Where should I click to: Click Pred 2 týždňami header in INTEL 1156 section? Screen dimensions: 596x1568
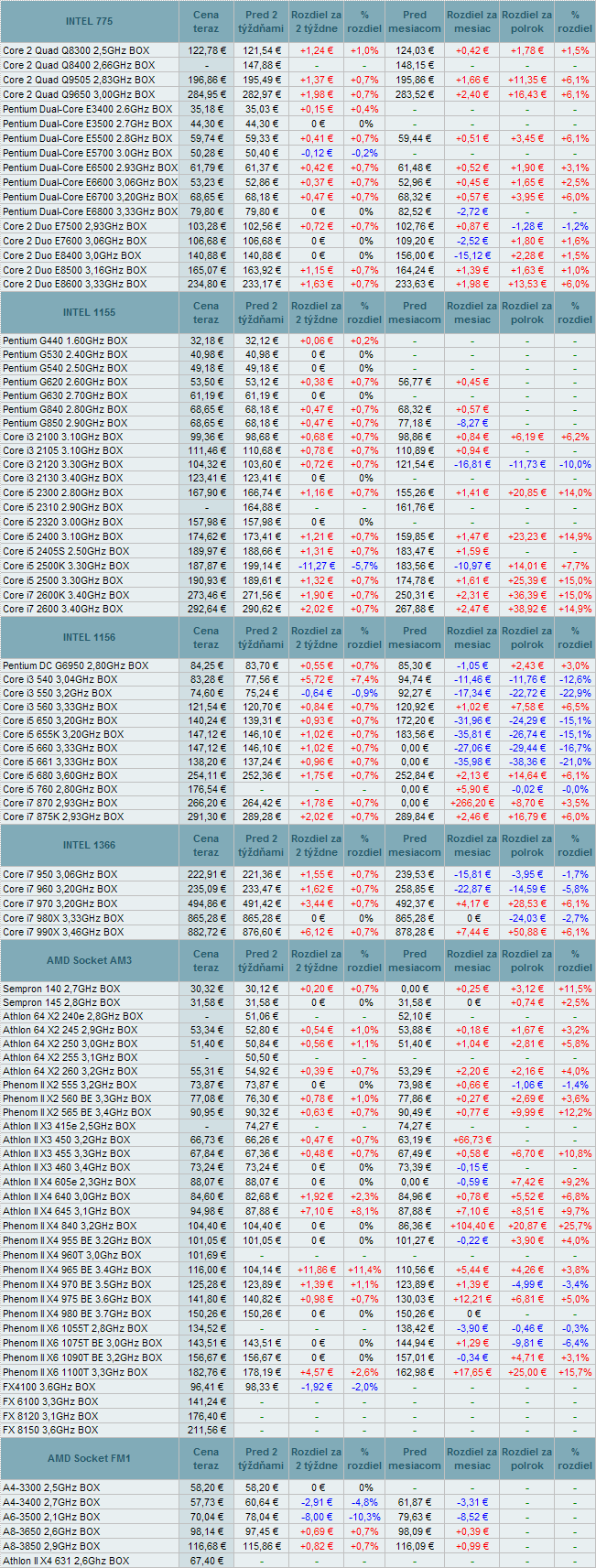coord(262,637)
